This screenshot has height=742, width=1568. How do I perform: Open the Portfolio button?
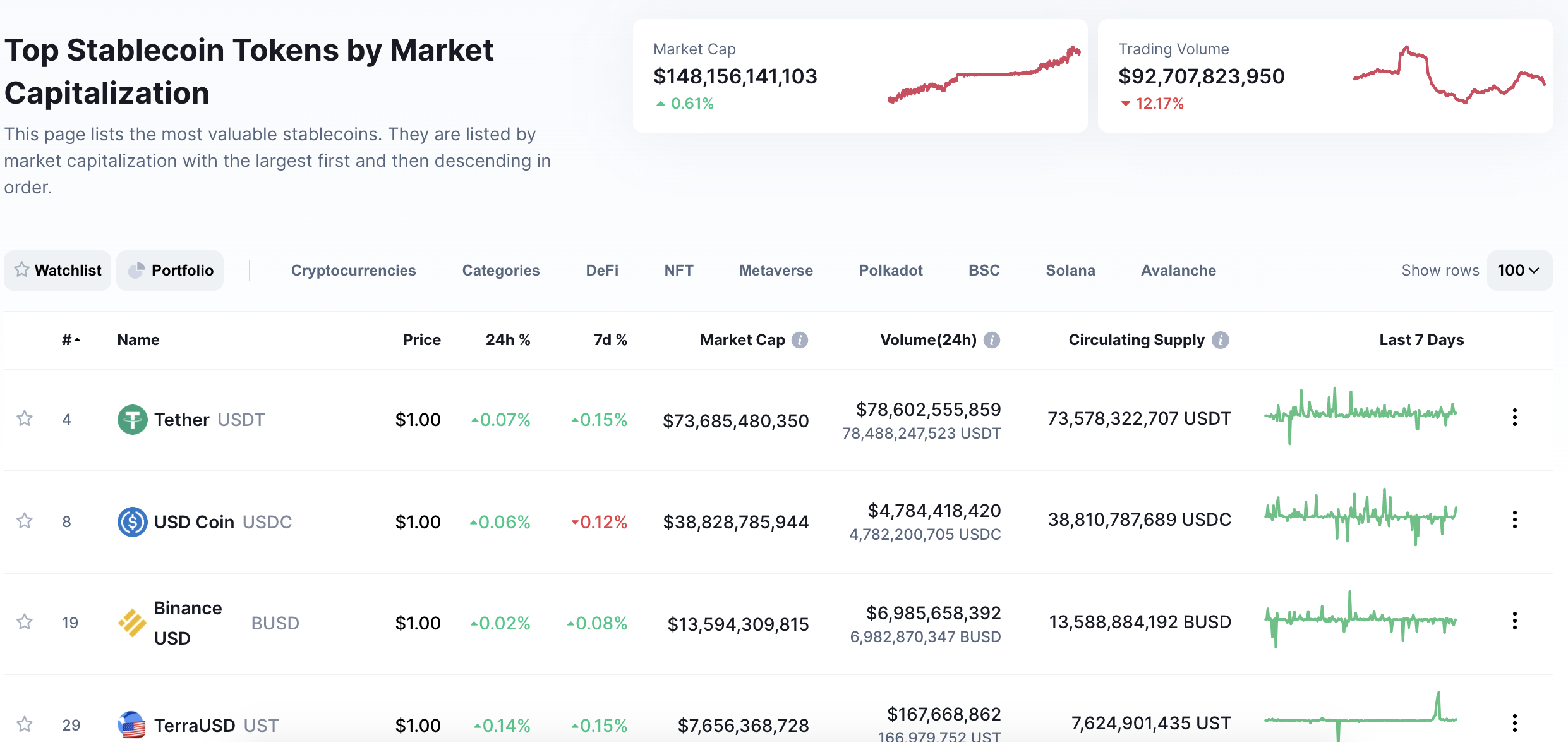170,271
